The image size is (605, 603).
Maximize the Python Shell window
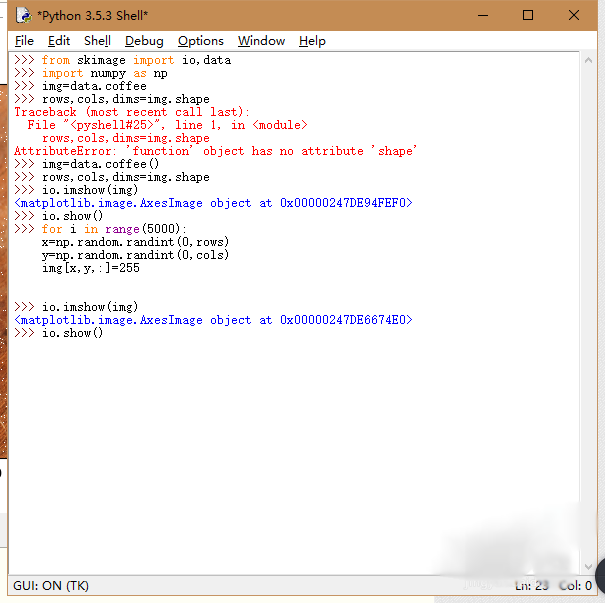click(528, 15)
